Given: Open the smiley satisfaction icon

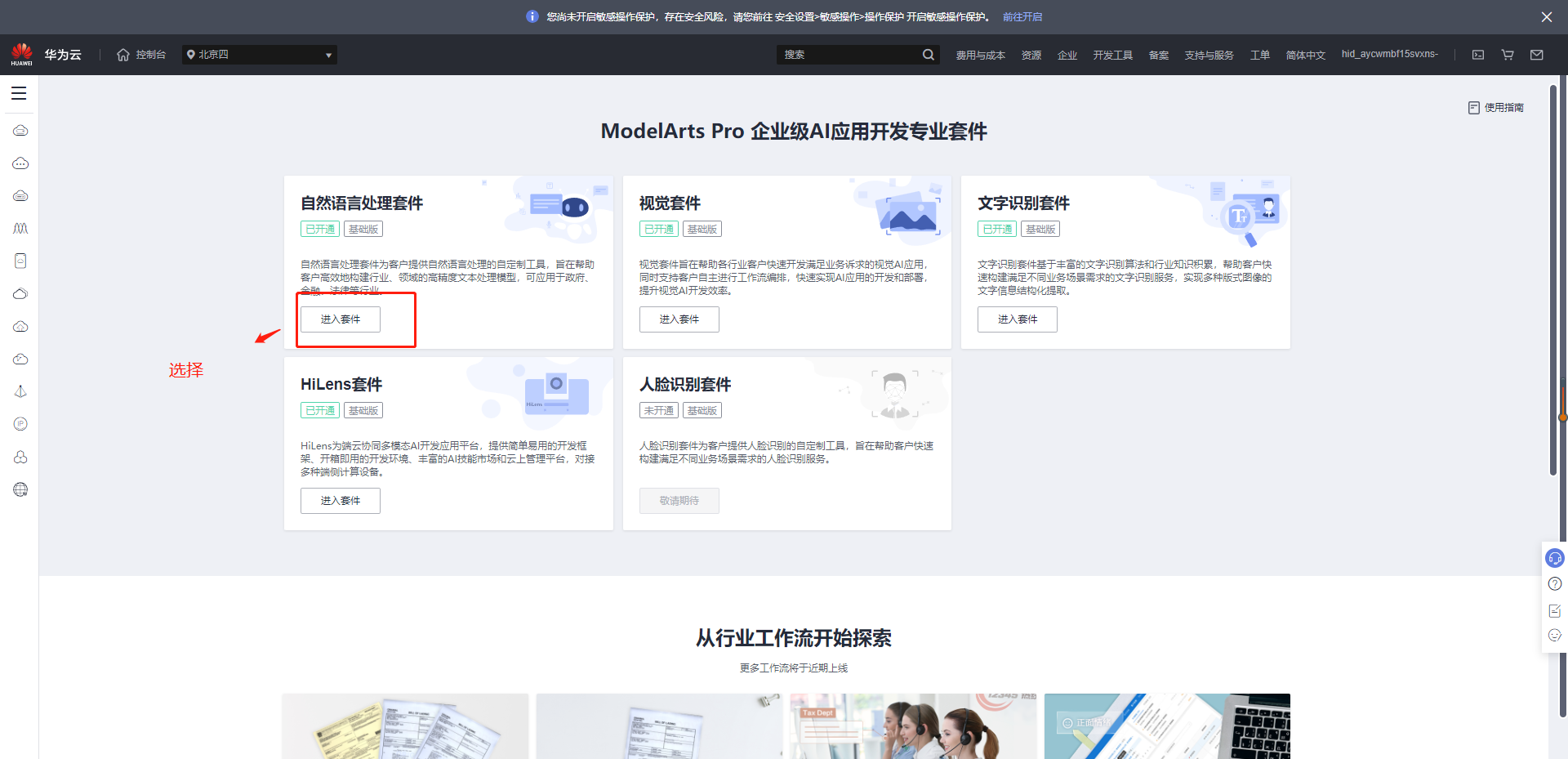Looking at the screenshot, I should (1555, 636).
